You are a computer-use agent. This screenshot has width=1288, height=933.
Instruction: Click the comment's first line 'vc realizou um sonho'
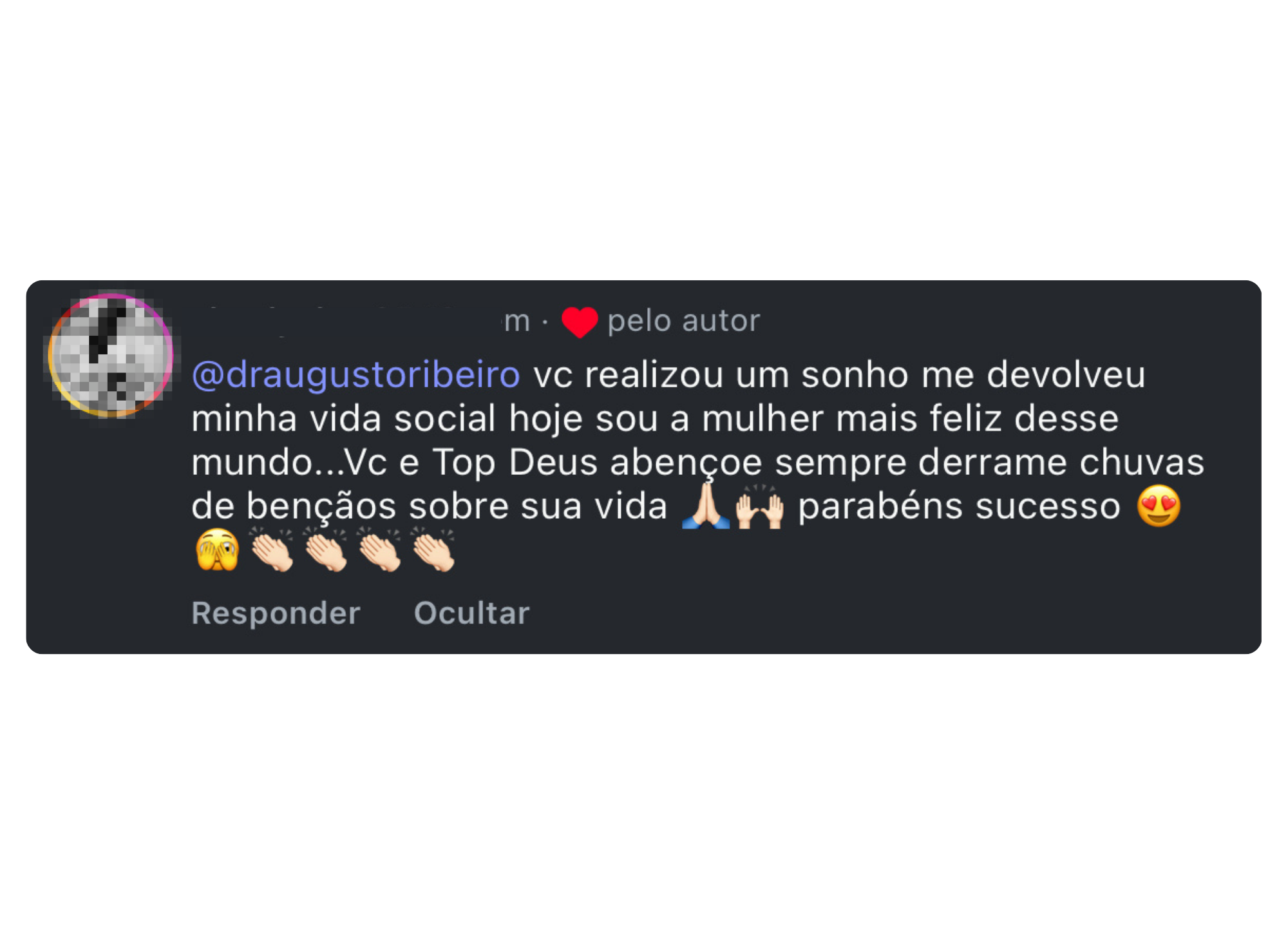(721, 375)
